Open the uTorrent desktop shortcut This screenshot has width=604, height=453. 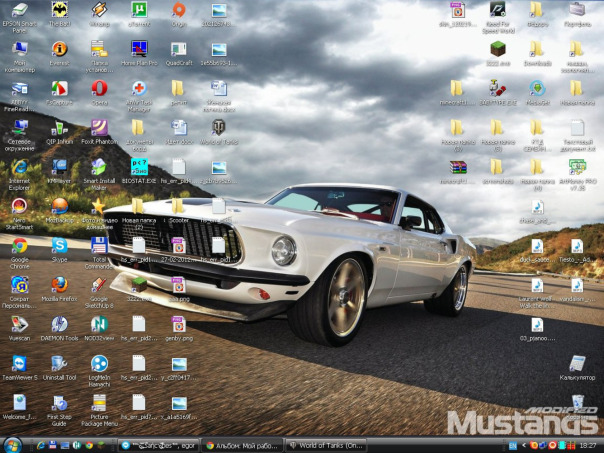pyautogui.click(x=138, y=12)
